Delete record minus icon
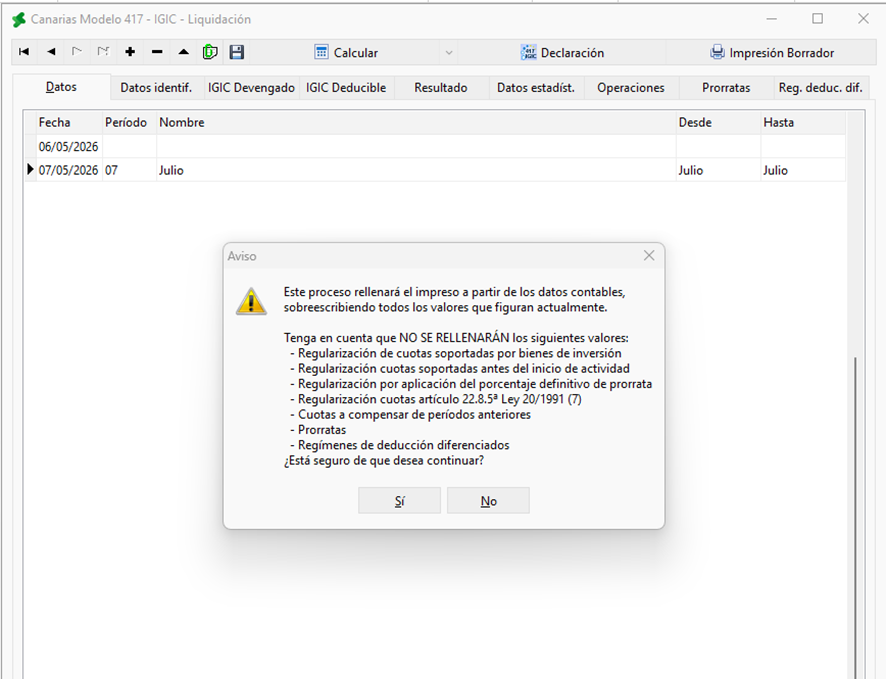Viewport: 886px width, 679px height. [157, 52]
